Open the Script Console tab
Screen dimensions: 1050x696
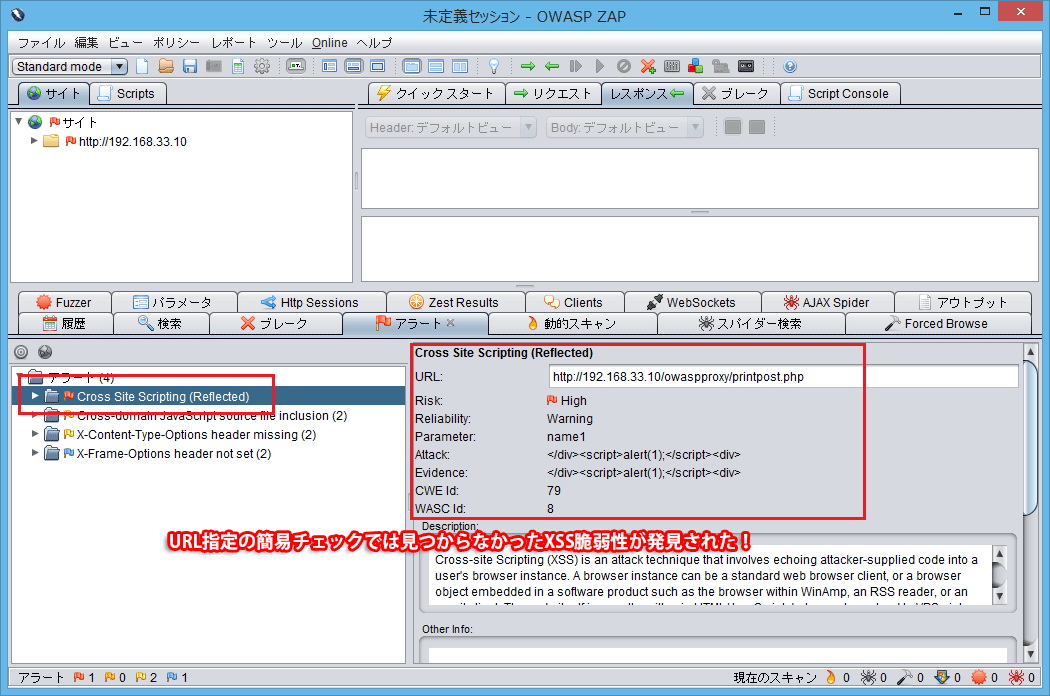pos(840,94)
